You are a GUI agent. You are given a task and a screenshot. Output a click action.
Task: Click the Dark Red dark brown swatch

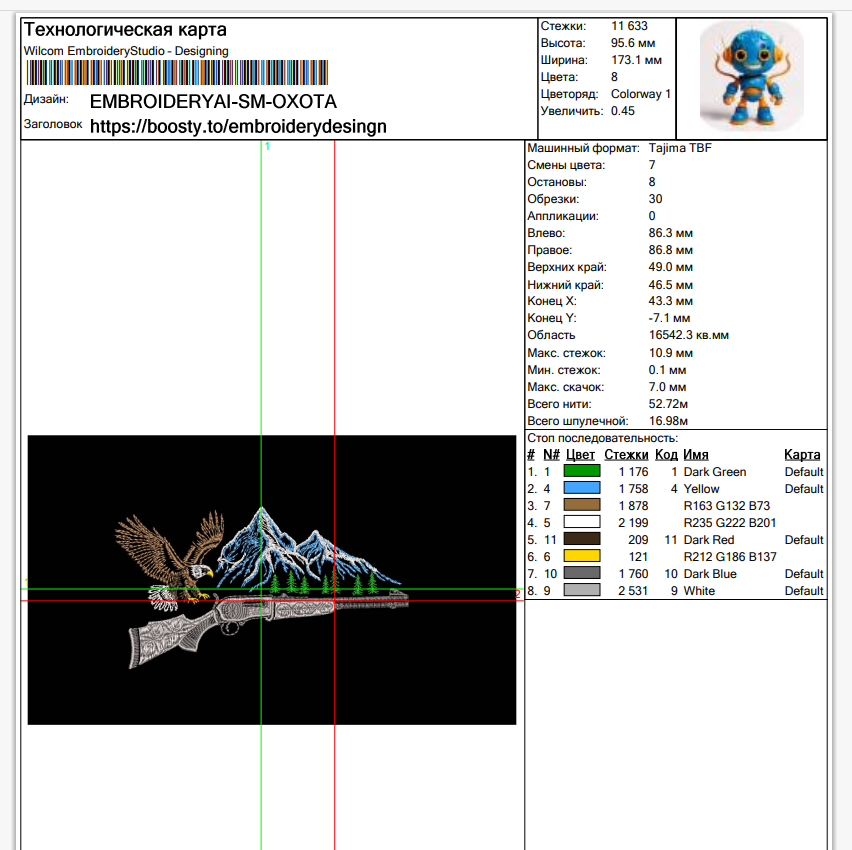582,539
